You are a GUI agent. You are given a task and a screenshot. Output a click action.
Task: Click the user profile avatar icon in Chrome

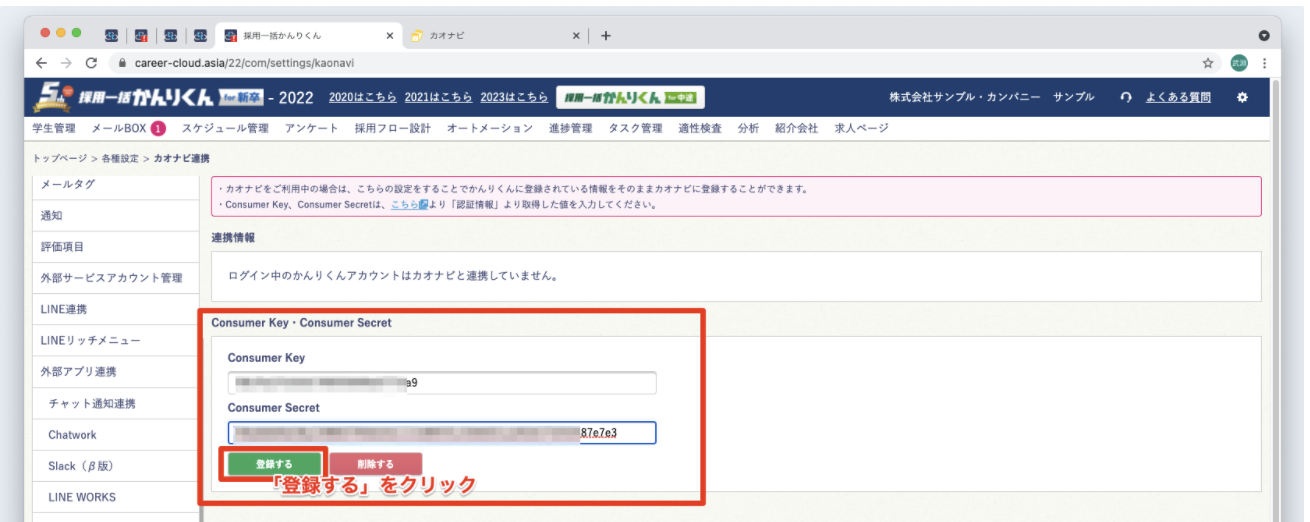1238,62
